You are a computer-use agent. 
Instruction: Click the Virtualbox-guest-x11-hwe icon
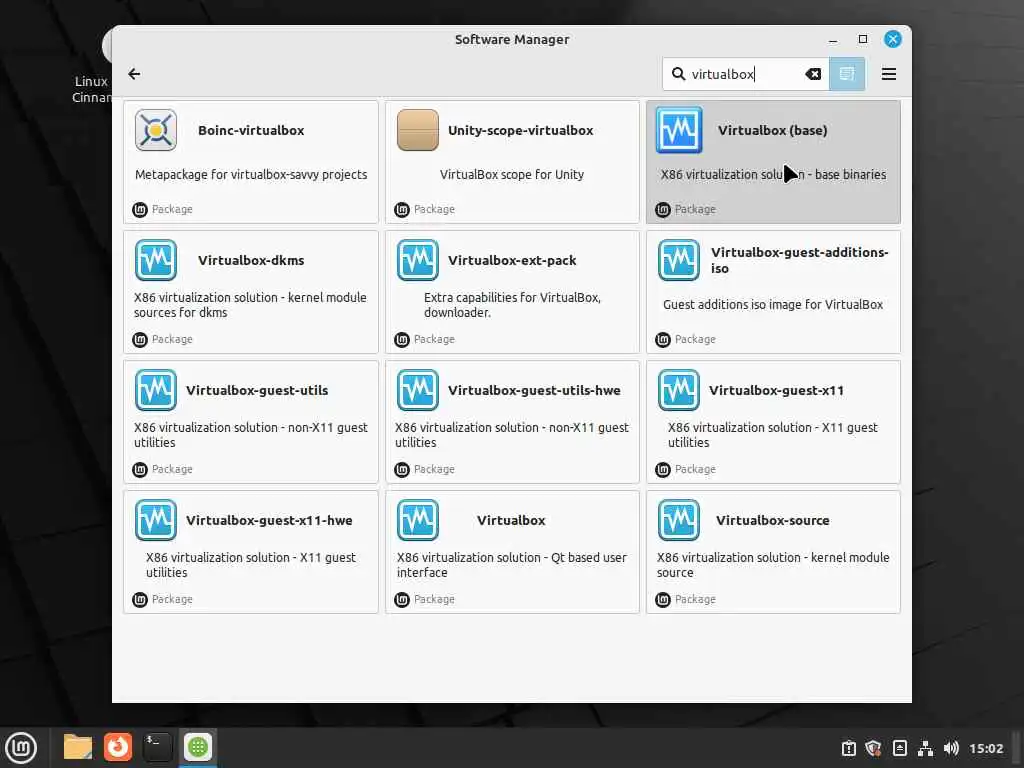pyautogui.click(x=155, y=520)
